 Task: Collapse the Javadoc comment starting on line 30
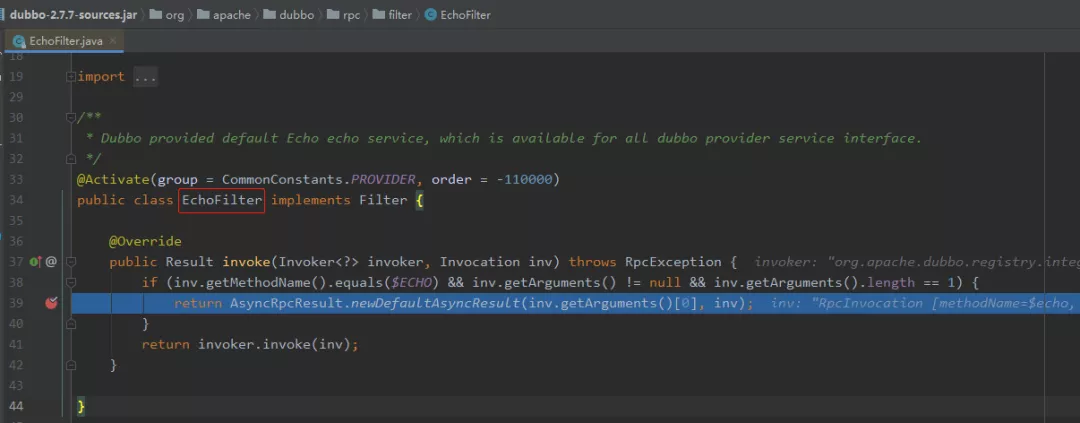[70, 118]
